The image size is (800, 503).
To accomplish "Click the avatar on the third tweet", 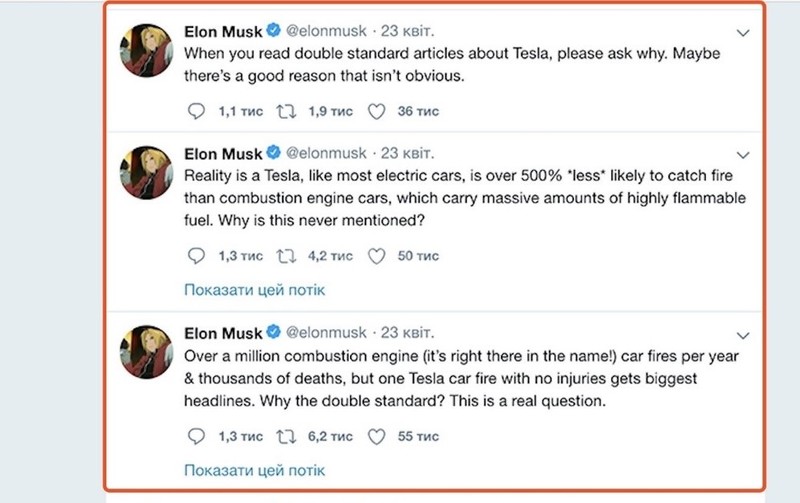I will pos(146,351).
